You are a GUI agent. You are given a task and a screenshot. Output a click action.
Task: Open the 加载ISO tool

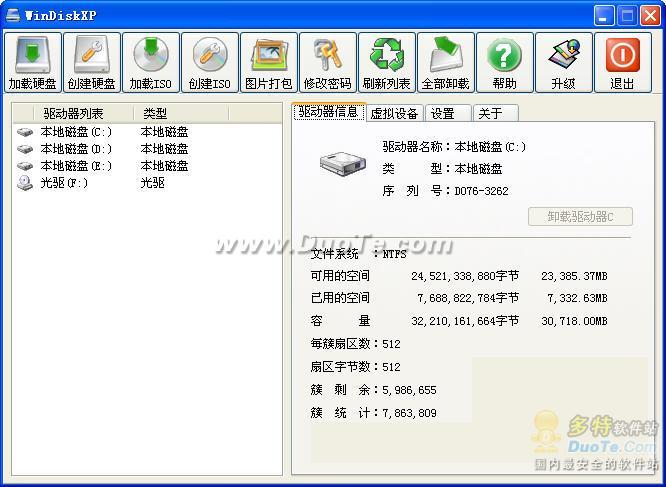(x=151, y=62)
